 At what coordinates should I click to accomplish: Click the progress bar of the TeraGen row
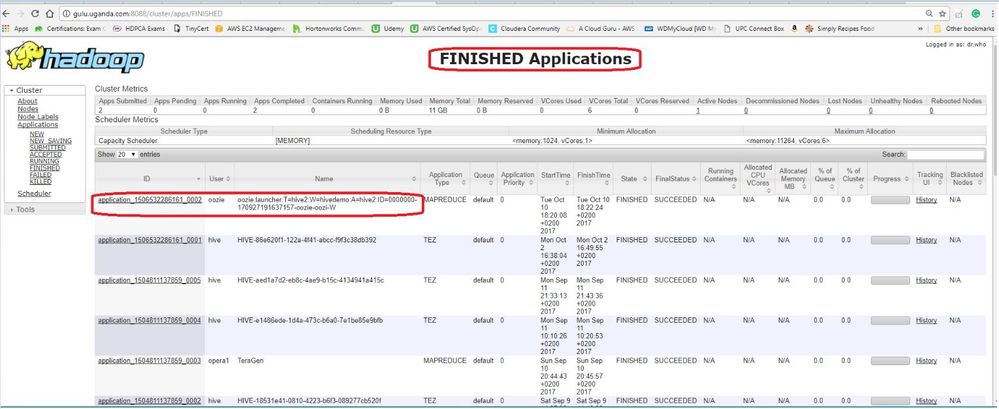[x=890, y=361]
